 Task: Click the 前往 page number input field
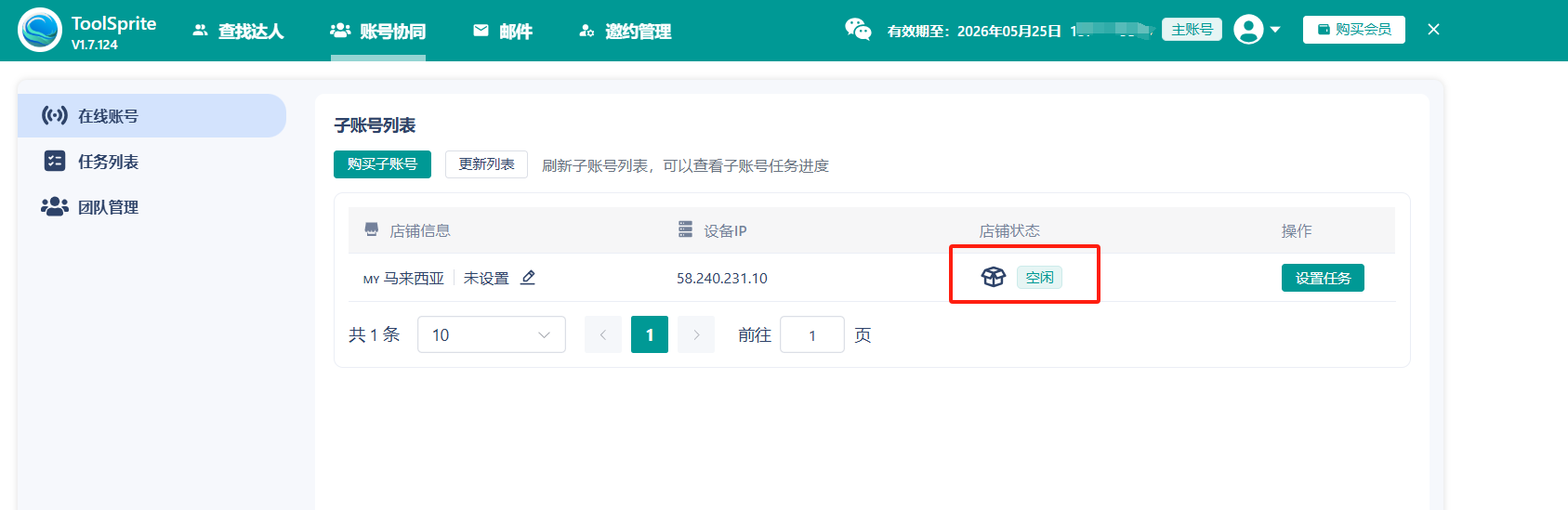[811, 334]
